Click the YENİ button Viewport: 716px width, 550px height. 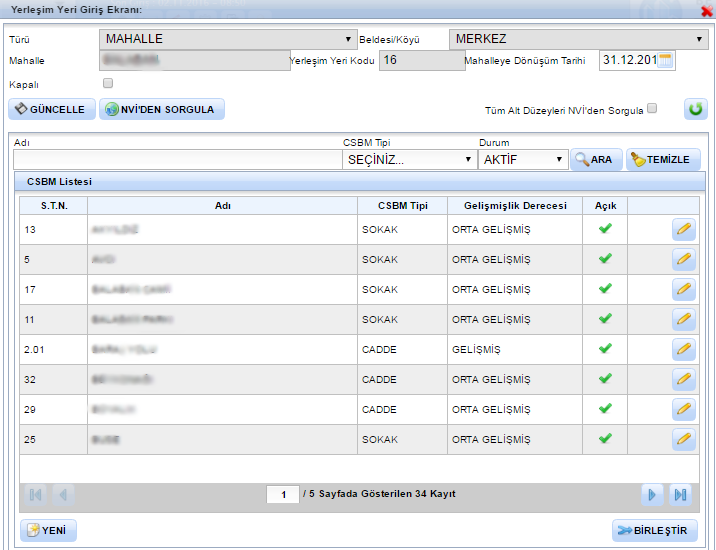(x=48, y=530)
